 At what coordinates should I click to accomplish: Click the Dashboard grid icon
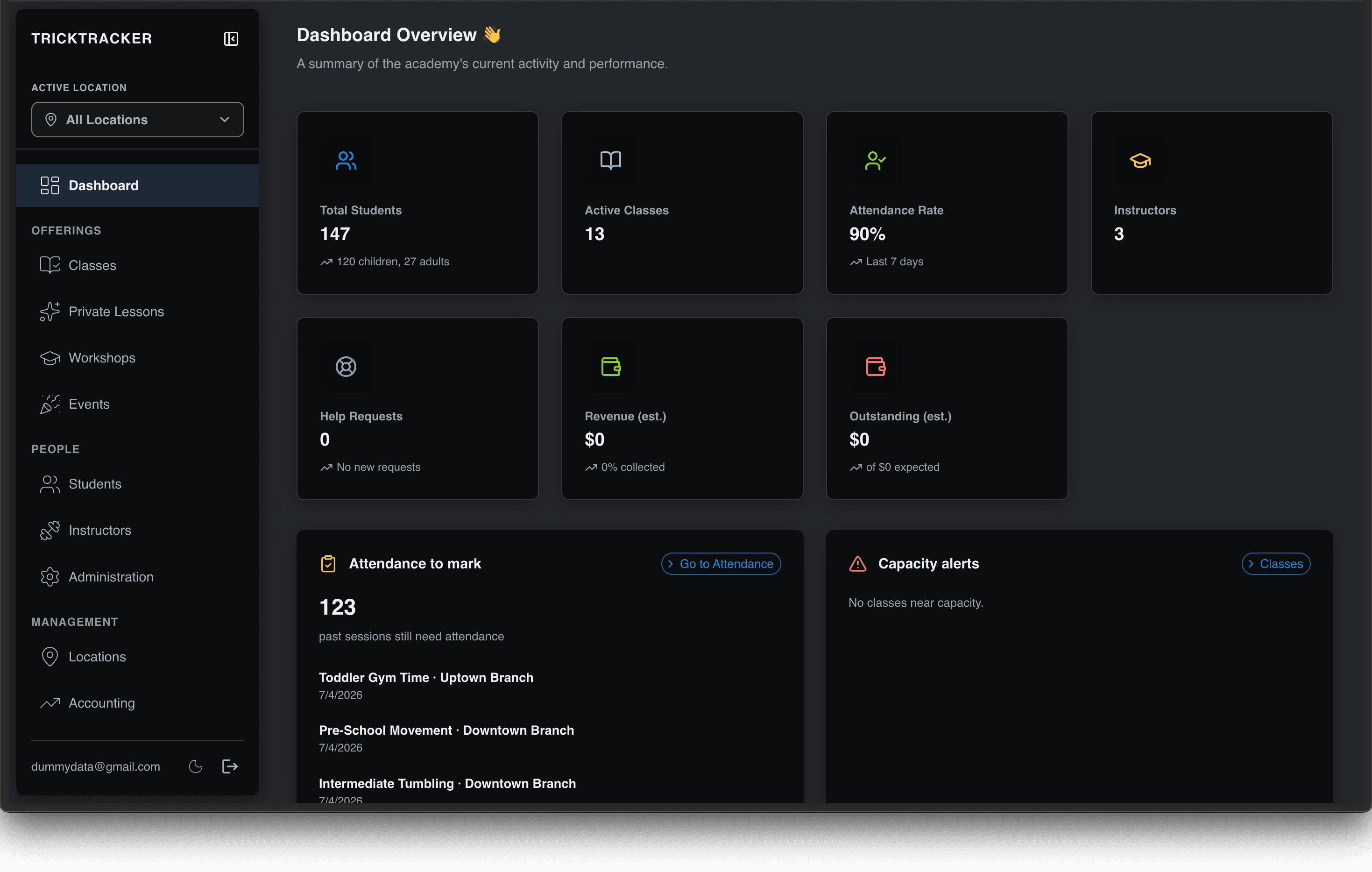tap(50, 185)
